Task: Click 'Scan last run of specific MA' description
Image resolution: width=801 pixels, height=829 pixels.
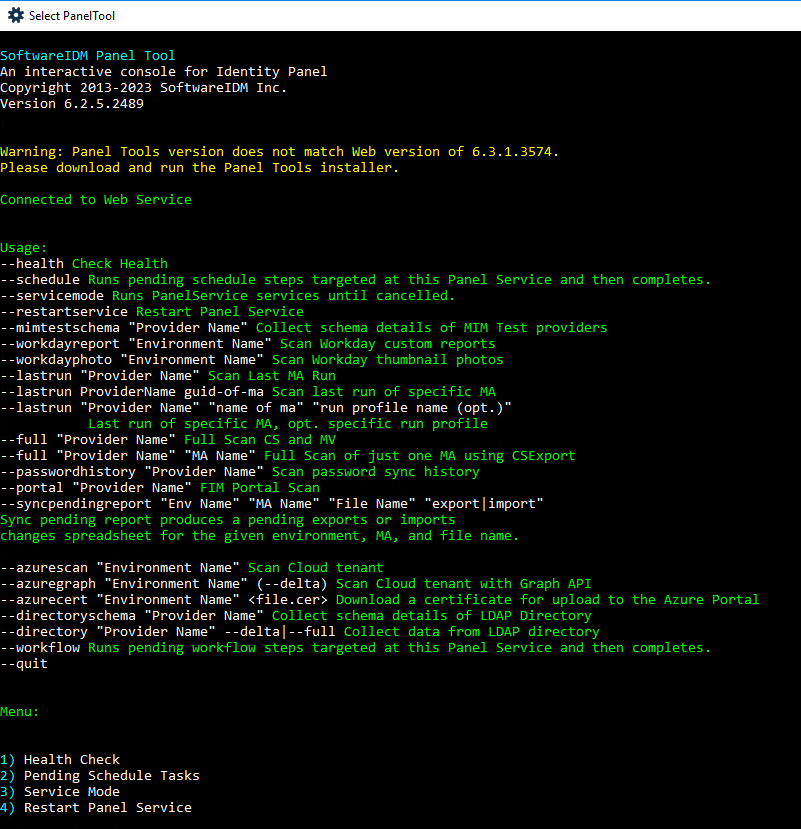Action: click(x=384, y=392)
